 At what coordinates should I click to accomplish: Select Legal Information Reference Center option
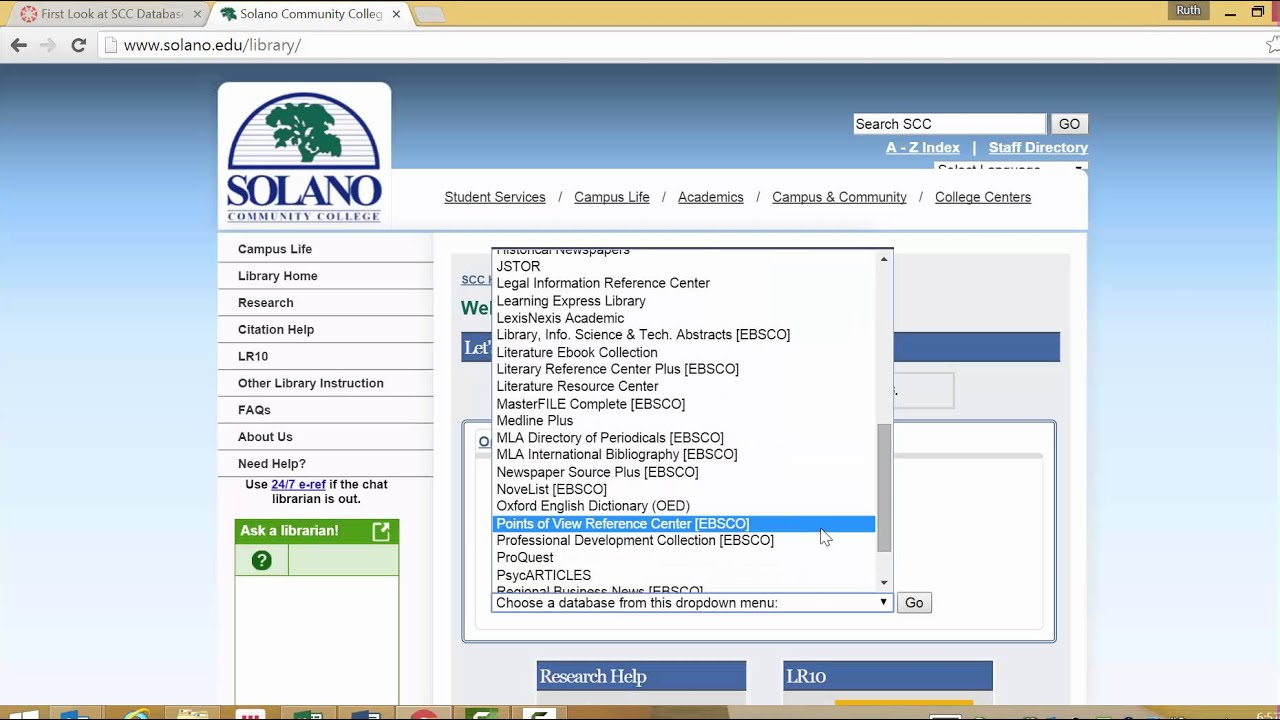pyautogui.click(x=684, y=284)
